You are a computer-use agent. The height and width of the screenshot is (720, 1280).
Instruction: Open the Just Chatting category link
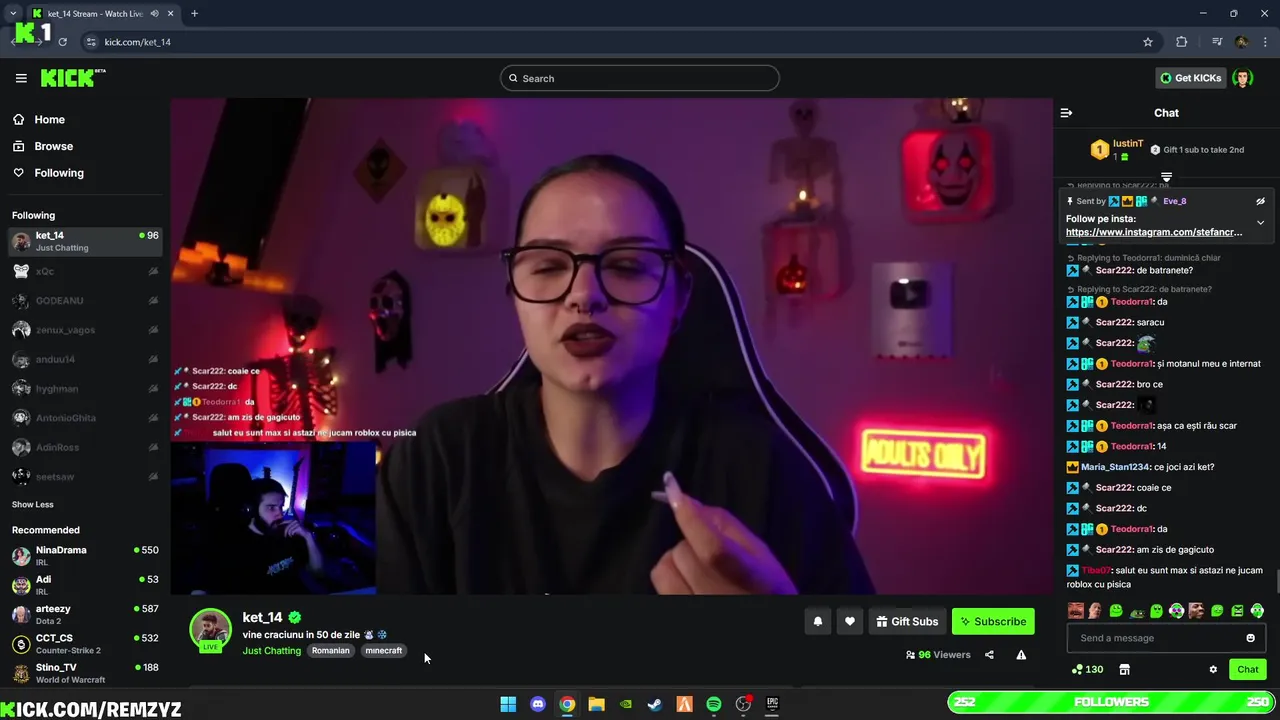271,650
